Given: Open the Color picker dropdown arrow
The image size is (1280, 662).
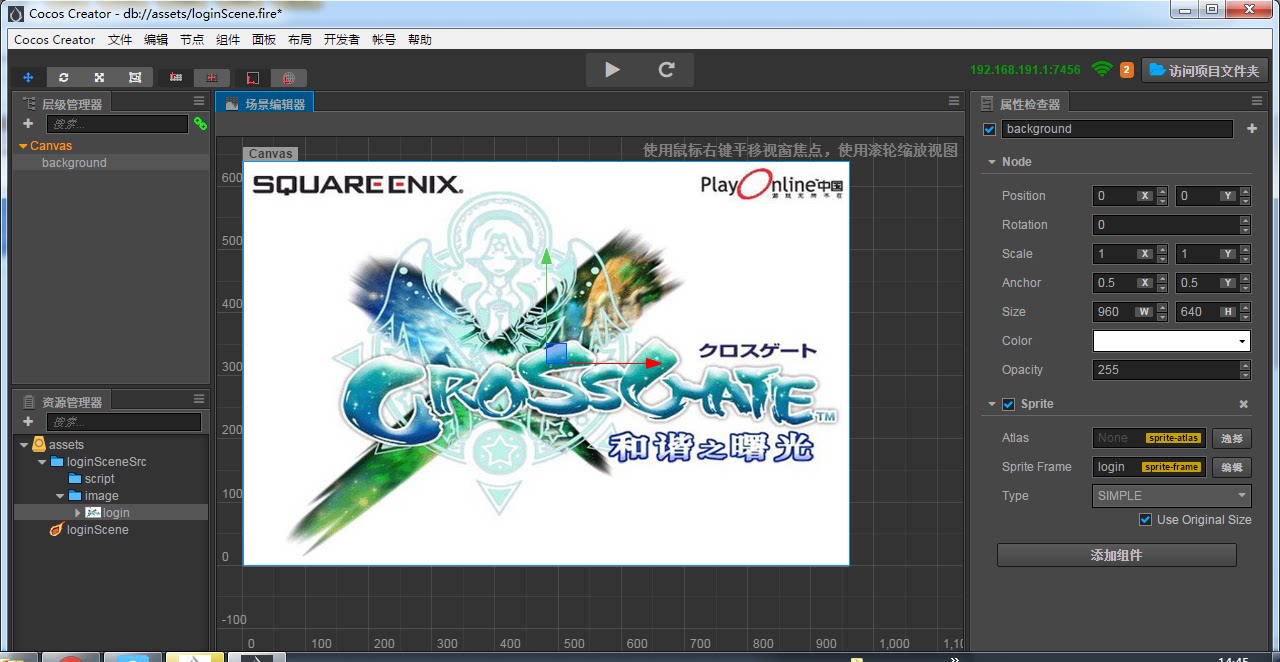Looking at the screenshot, I should click(1242, 341).
